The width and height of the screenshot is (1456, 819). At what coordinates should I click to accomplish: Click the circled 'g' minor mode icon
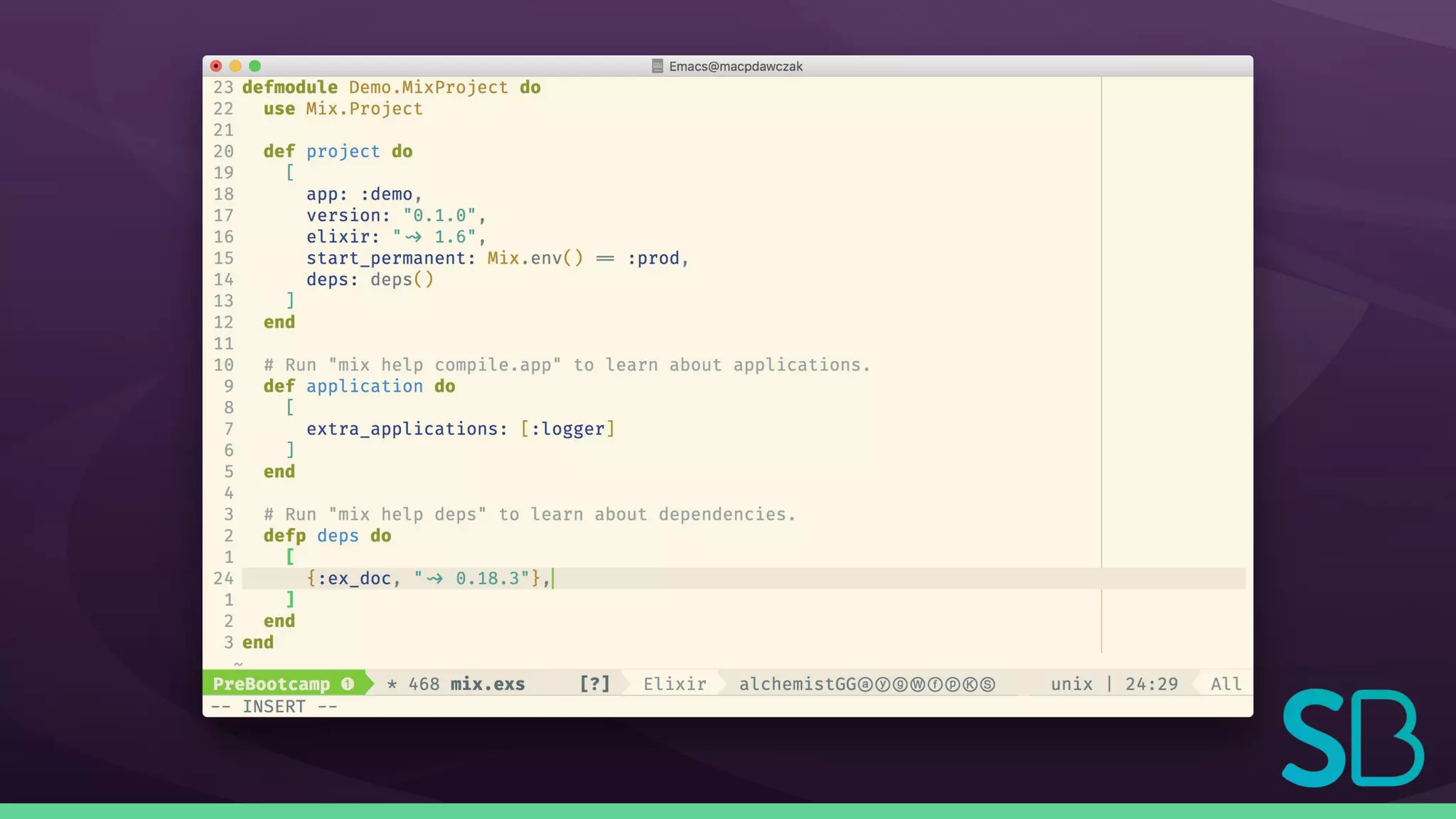tap(900, 684)
